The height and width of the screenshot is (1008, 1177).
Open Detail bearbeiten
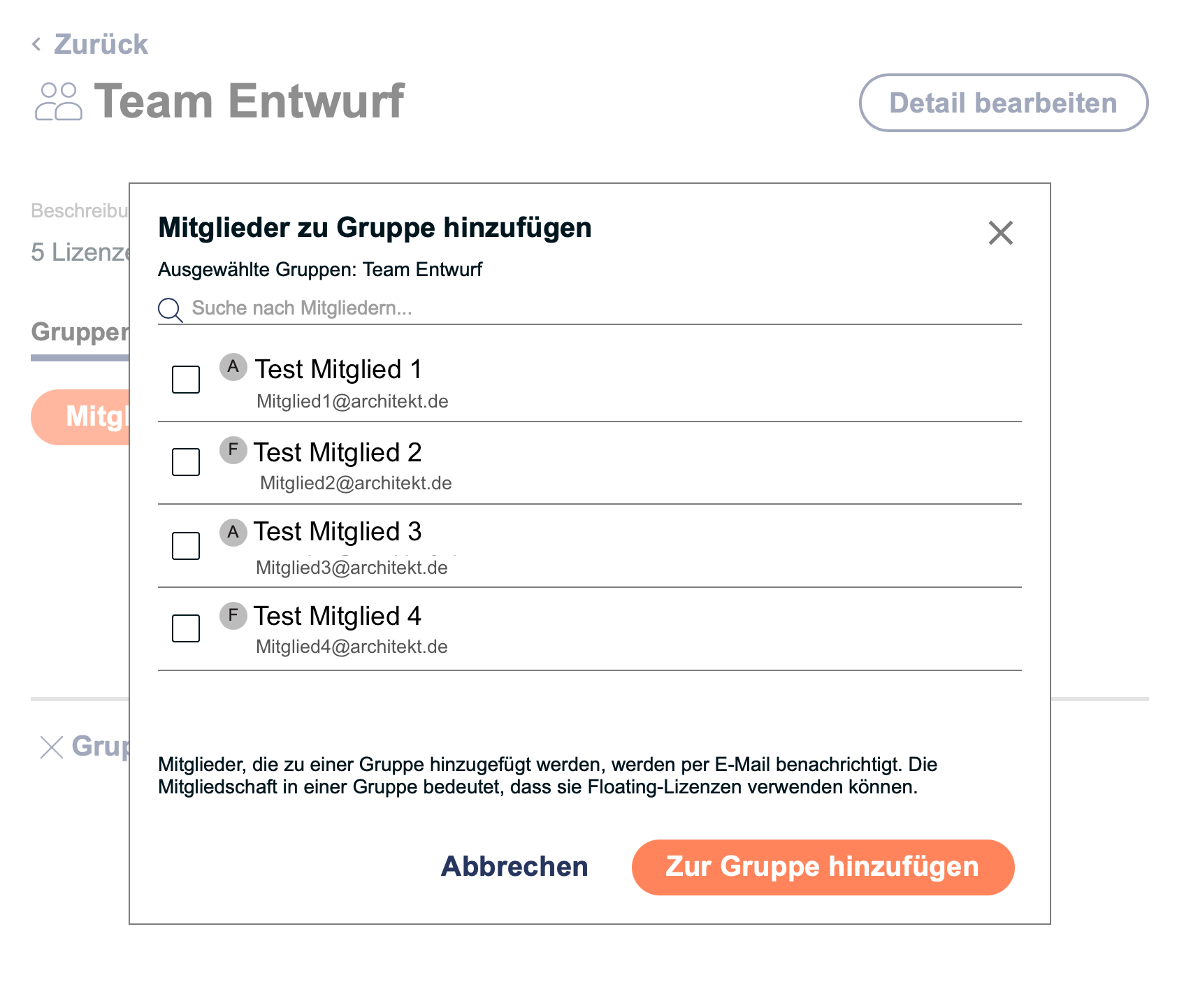[1003, 103]
